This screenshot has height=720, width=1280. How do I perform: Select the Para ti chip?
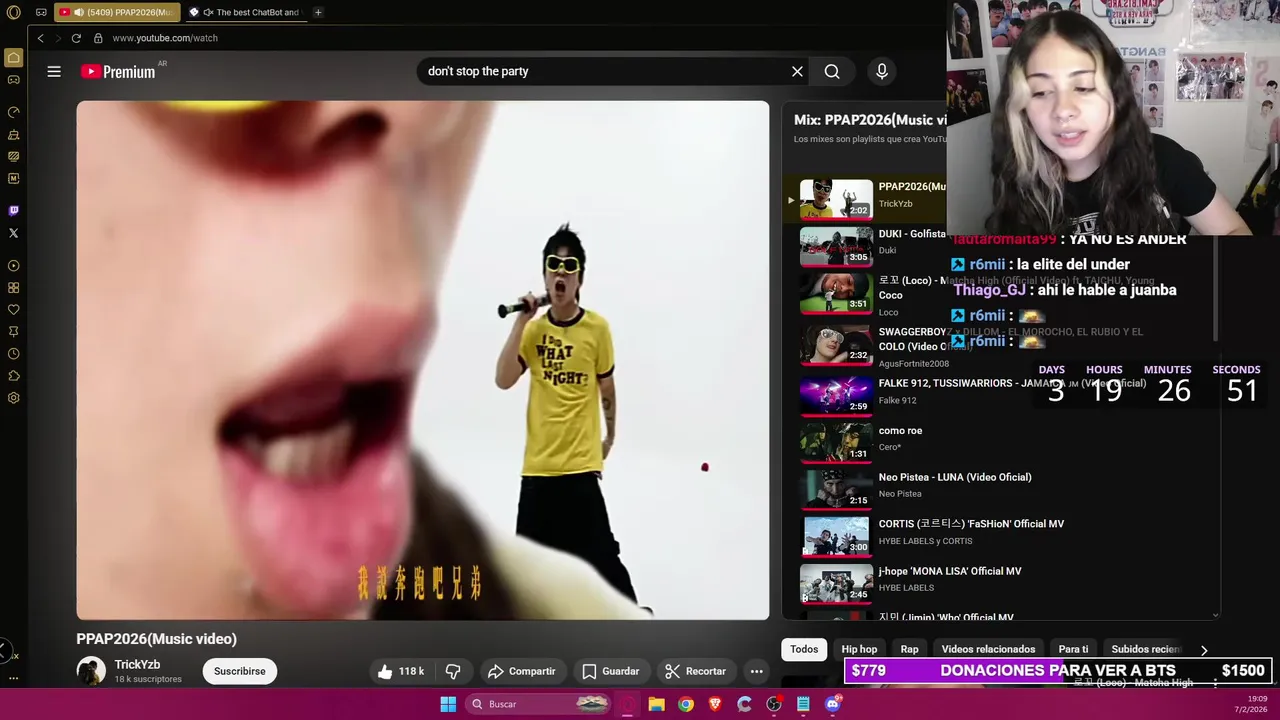(x=1073, y=649)
